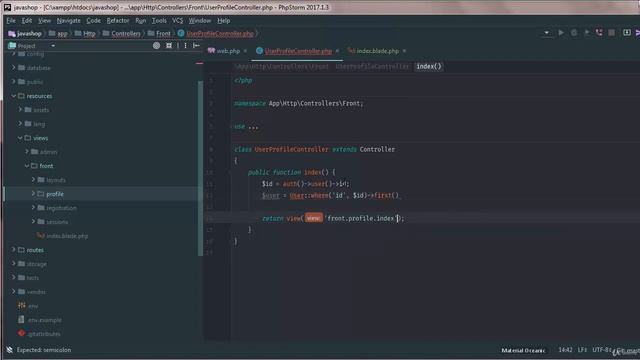Image resolution: width=640 pixels, height=360 pixels.
Task: Collapse the views folder
Action: pyautogui.click(x=20, y=138)
